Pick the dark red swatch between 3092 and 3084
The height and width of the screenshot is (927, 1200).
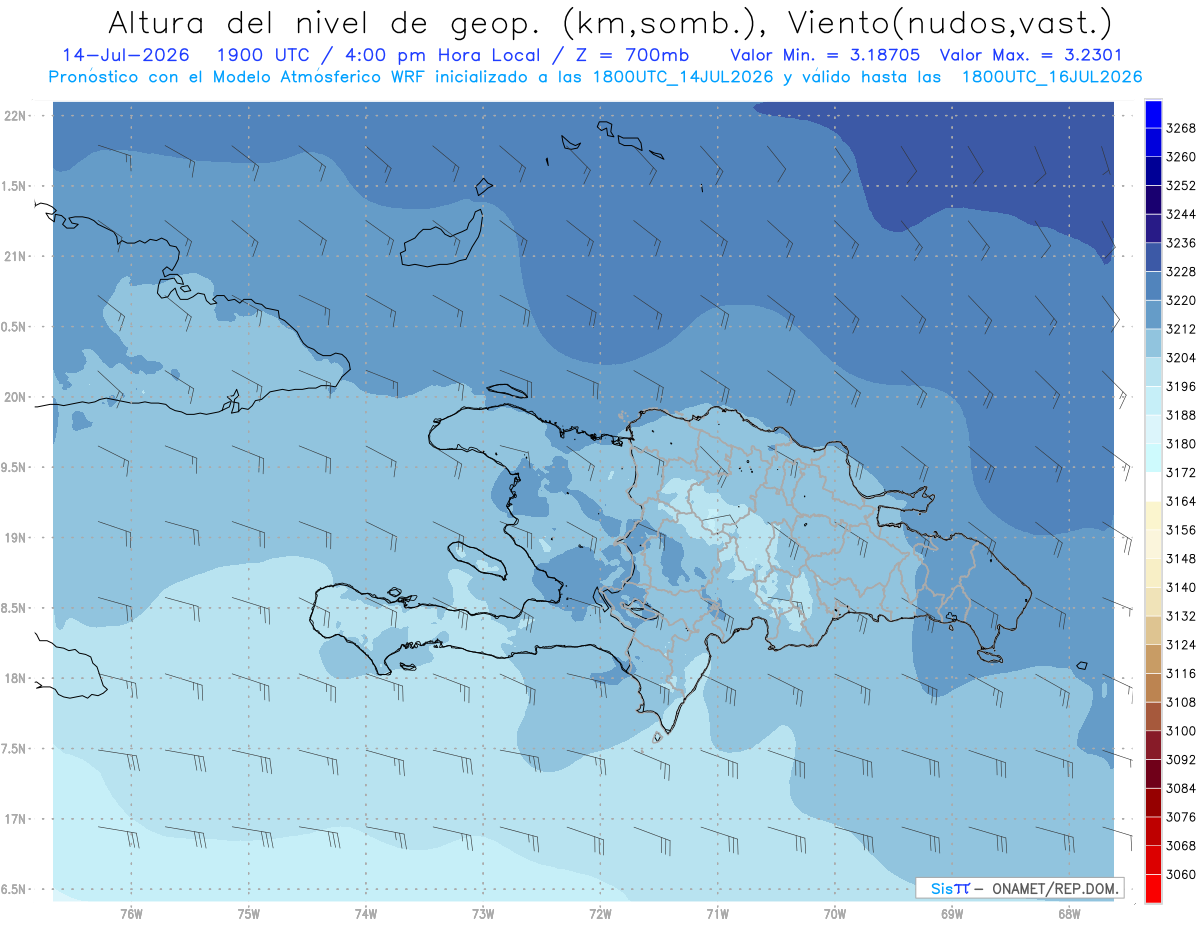click(x=1153, y=773)
